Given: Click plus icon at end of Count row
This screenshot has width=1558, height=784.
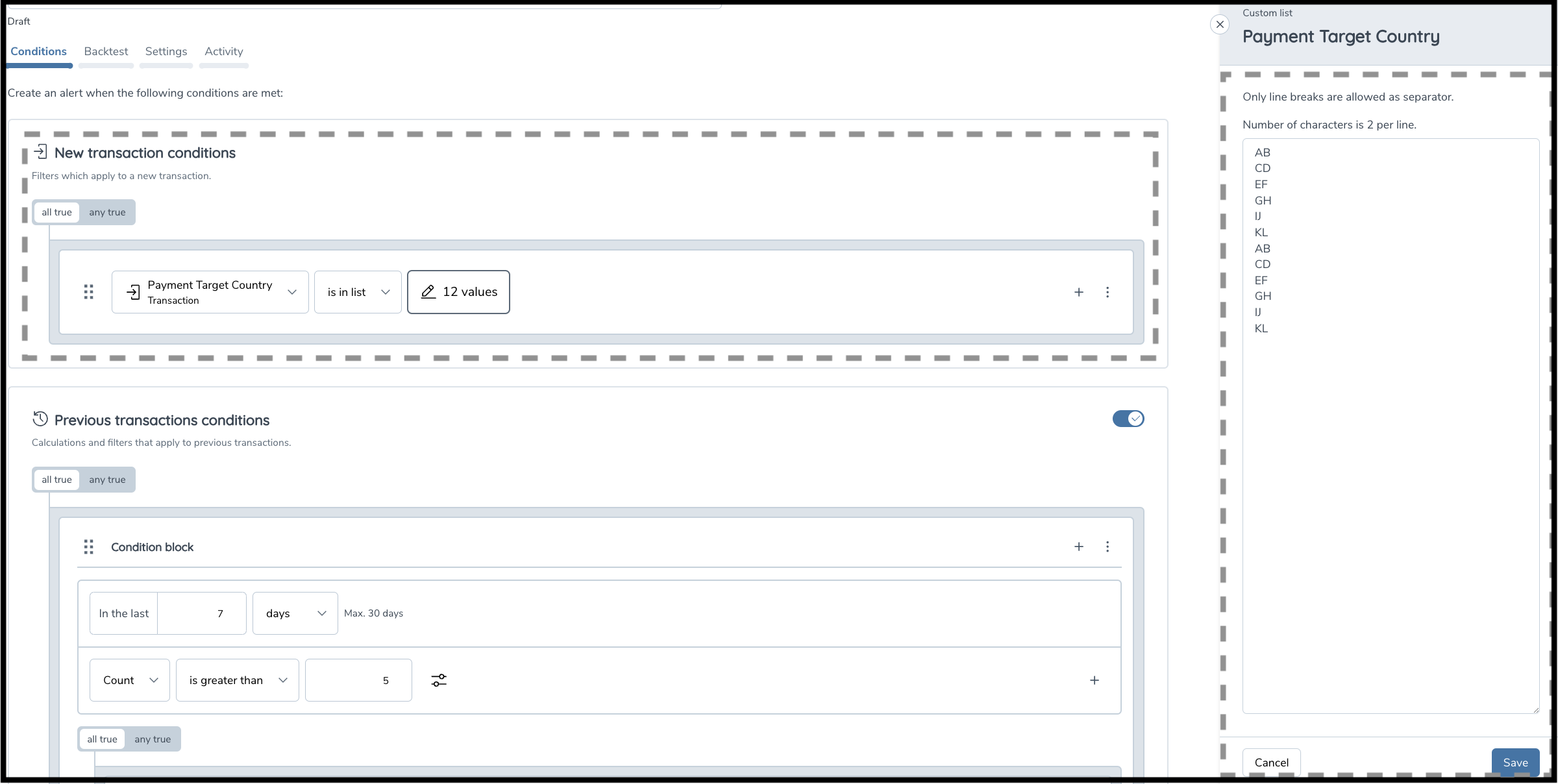Looking at the screenshot, I should [x=1094, y=680].
